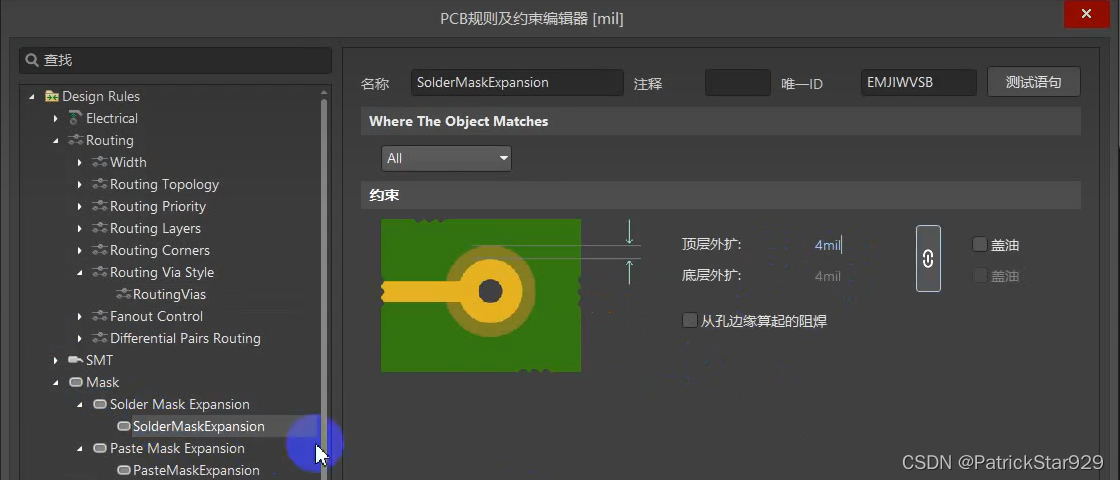Expand the Routing Corners group
Screen dimensions: 1120x480
click(79, 251)
